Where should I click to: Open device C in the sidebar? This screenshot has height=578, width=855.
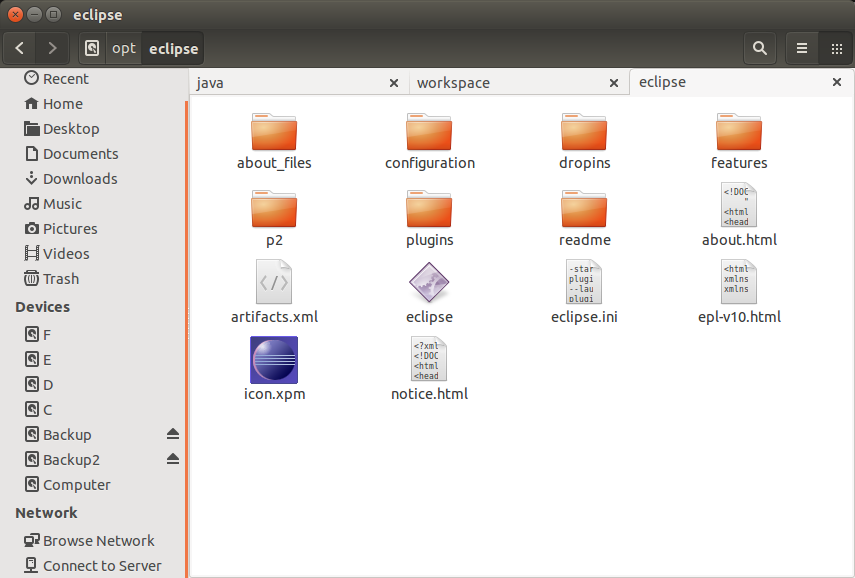coord(94,410)
